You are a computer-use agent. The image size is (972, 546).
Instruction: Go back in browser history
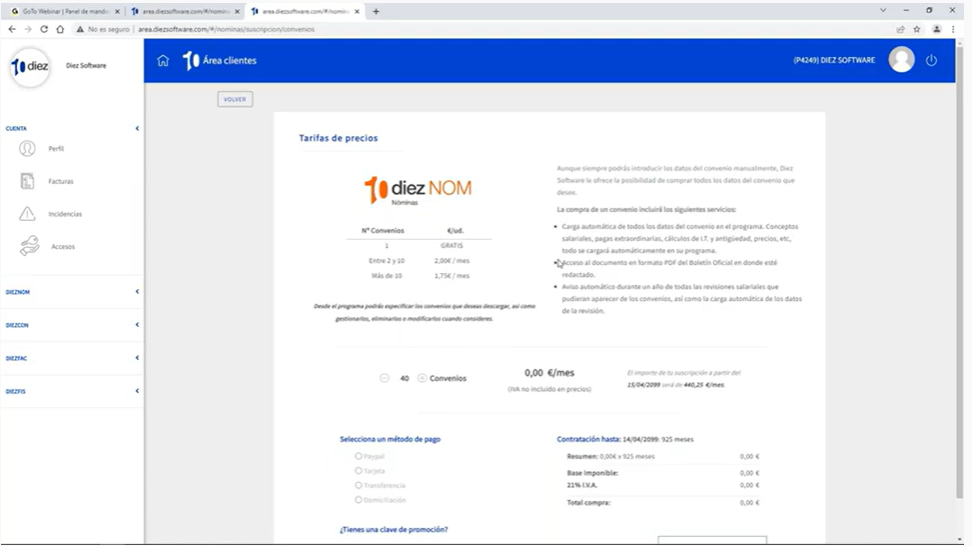point(12,29)
